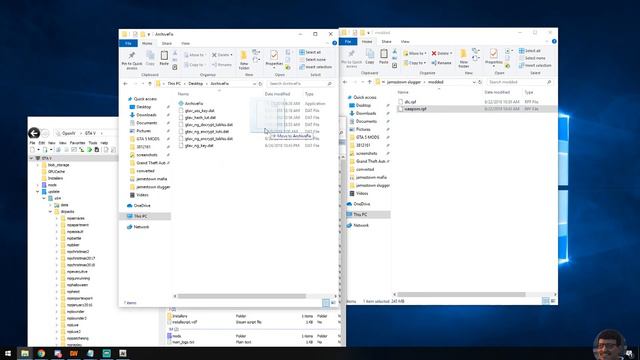Click the Copy icon in modded window

click(x=370, y=56)
